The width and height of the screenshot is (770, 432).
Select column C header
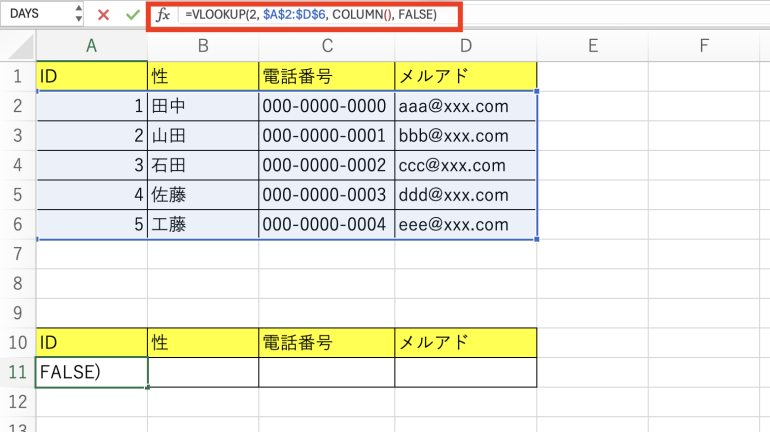[x=327, y=46]
